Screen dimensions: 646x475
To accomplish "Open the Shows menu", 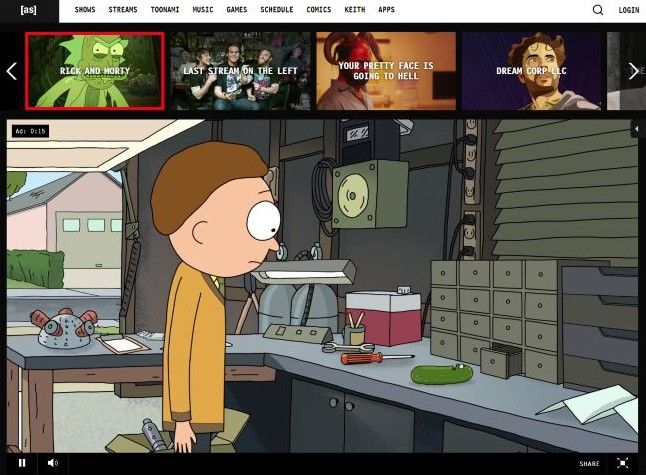I will (85, 10).
